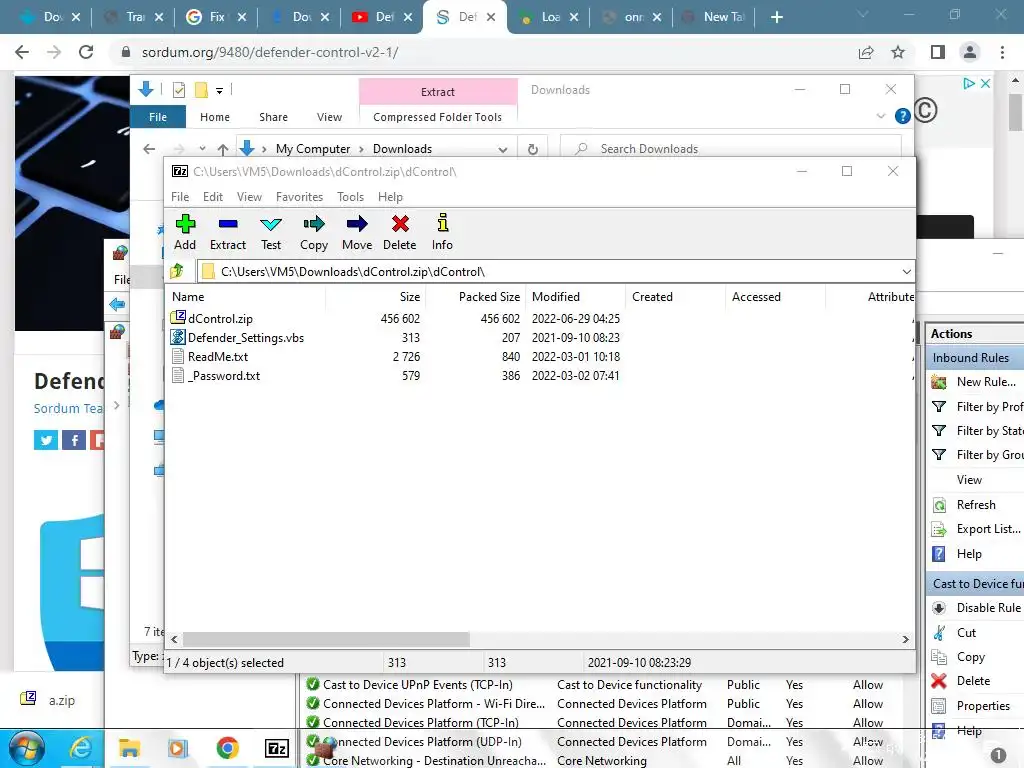Open the 7-Zip View menu
The width and height of the screenshot is (1024, 768).
[249, 197]
